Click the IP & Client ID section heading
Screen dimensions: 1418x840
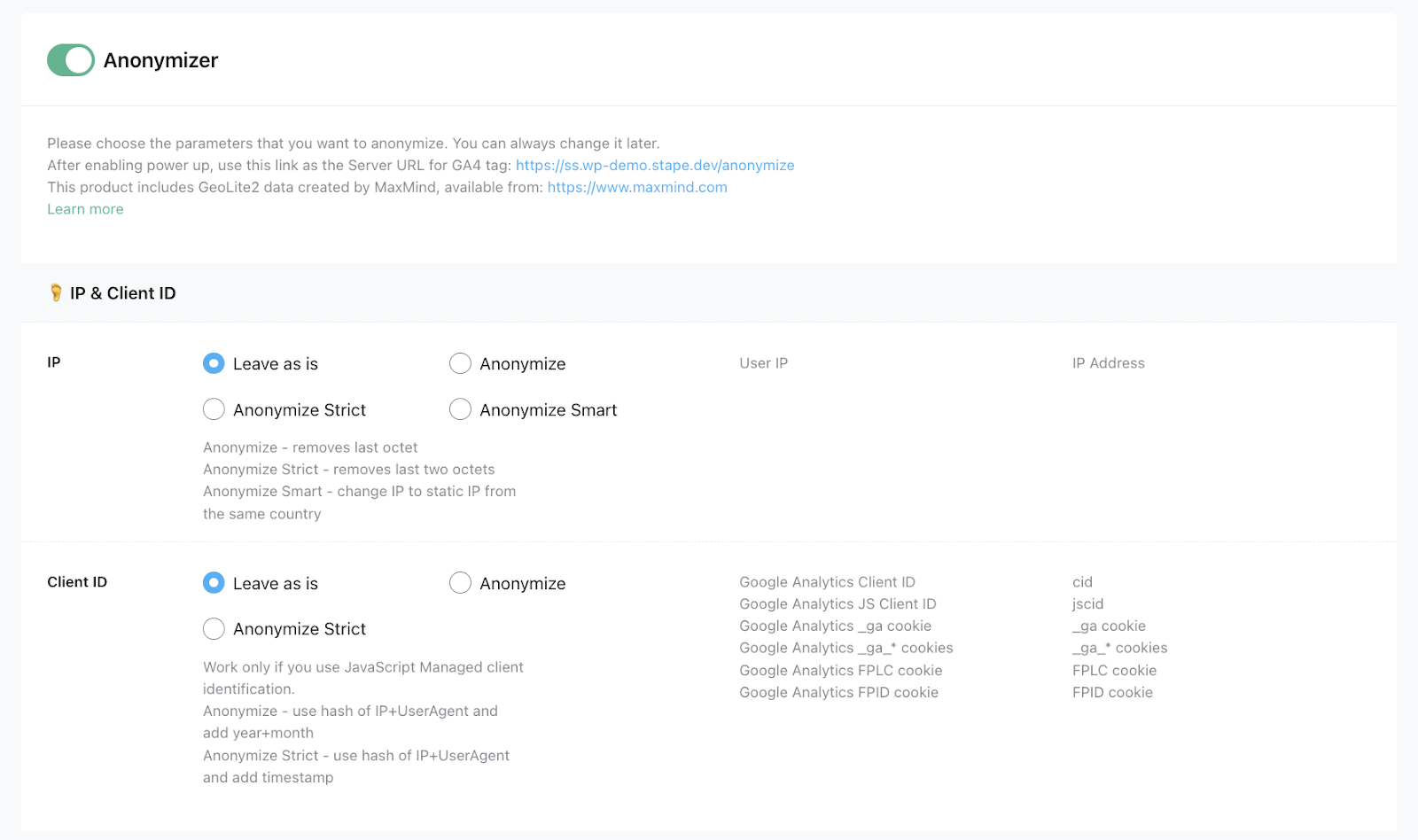coord(123,293)
